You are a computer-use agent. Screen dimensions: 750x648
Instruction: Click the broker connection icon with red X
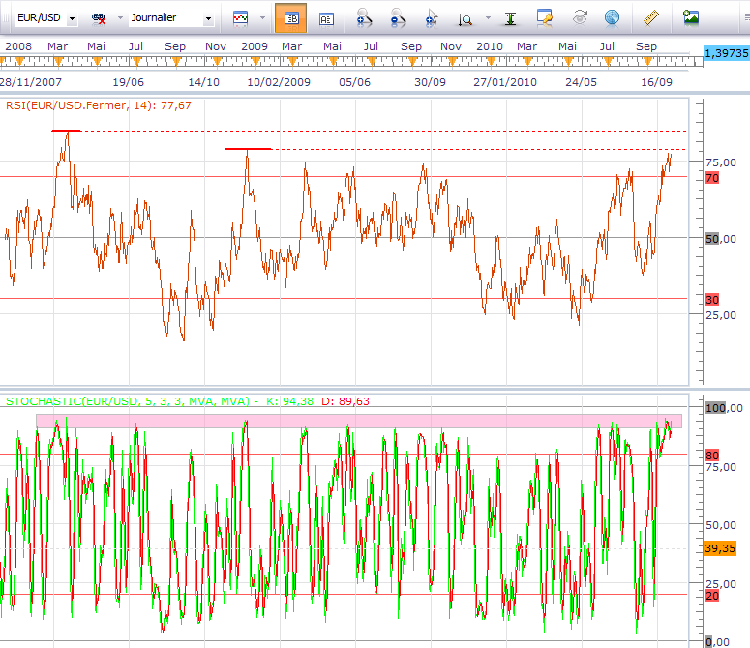click(100, 18)
